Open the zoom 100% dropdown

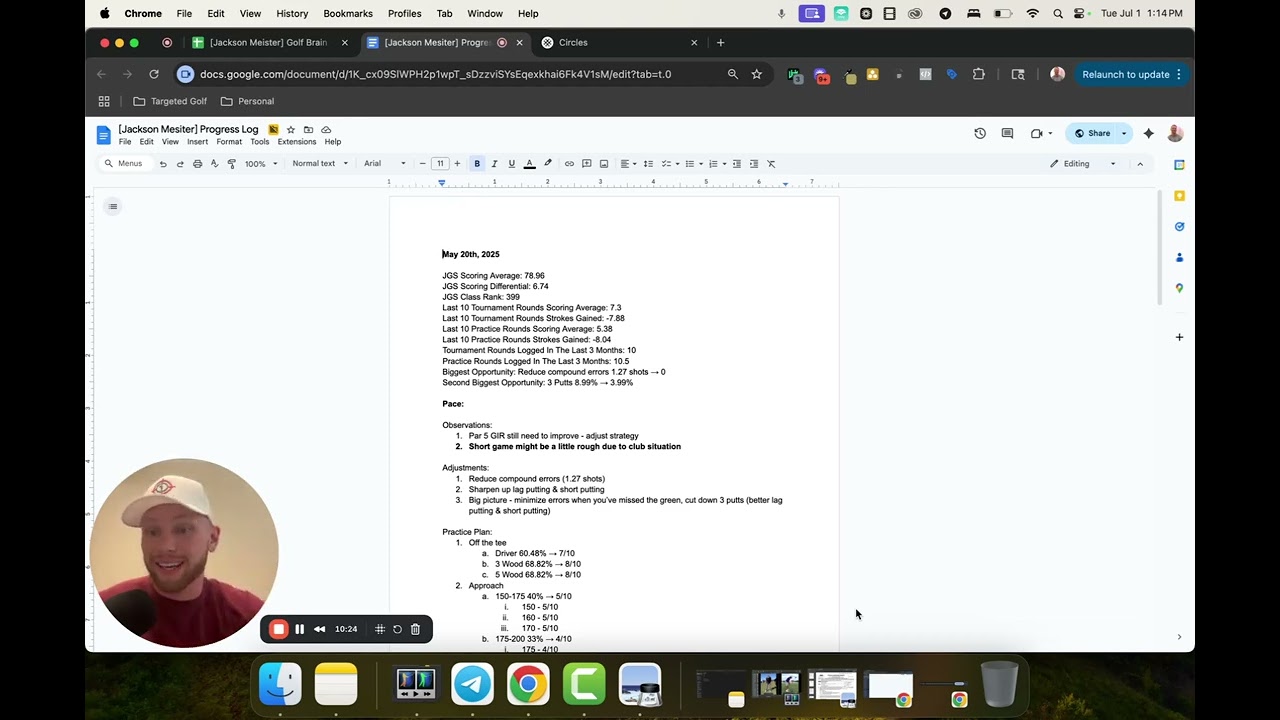click(x=262, y=164)
